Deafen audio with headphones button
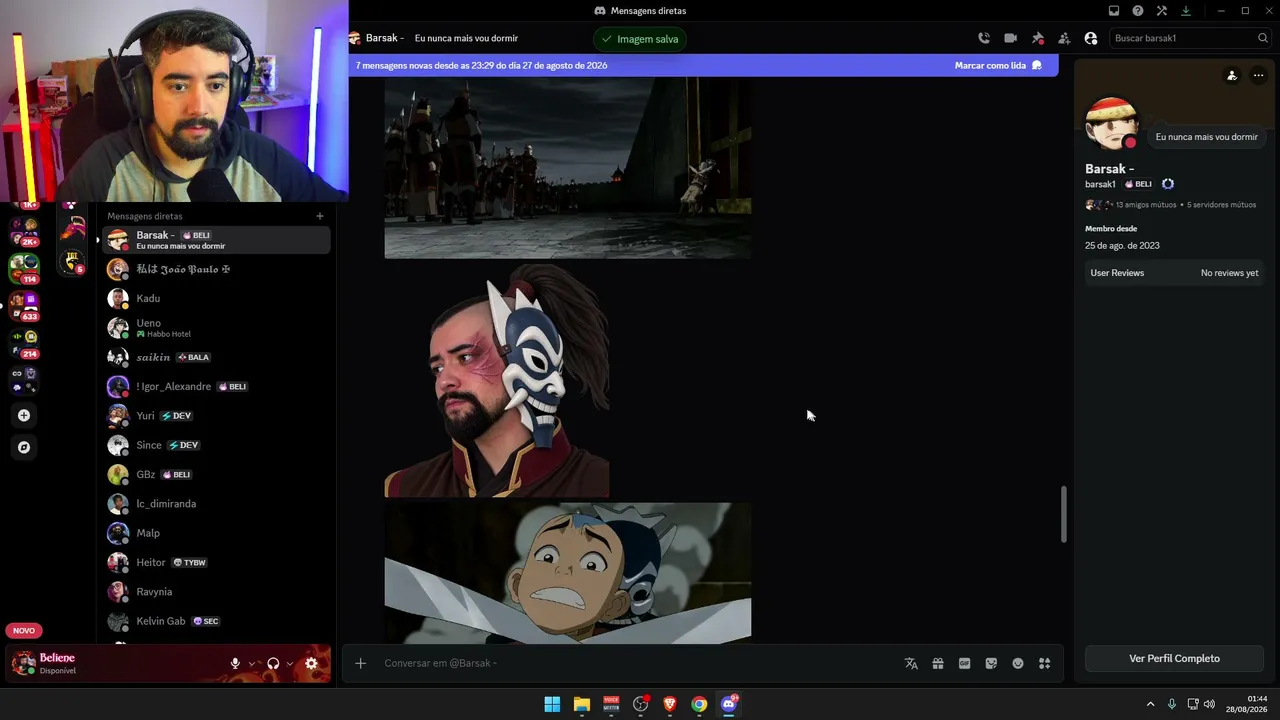 point(273,663)
